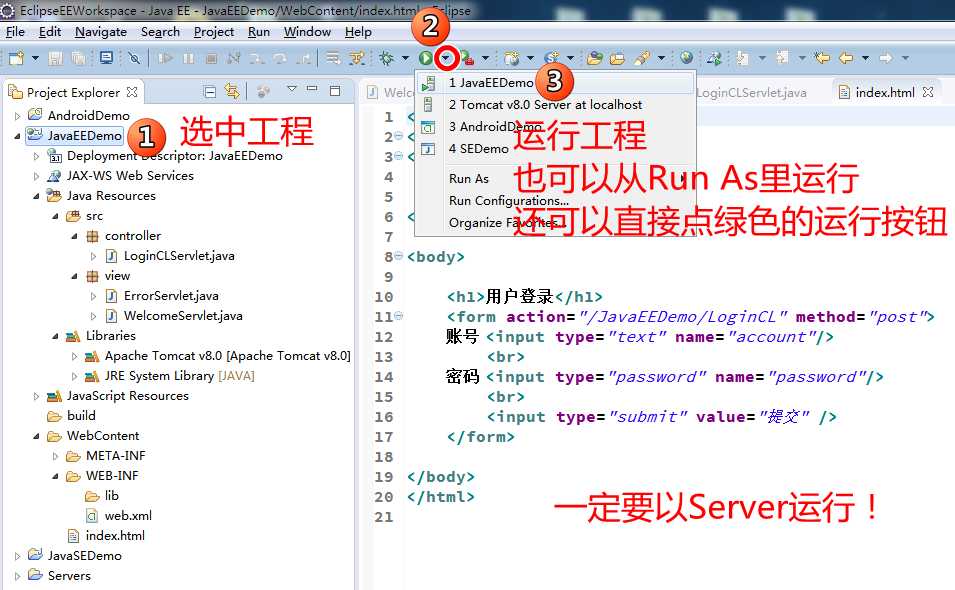Collapse the WEB-INF folder node
Screen dimensions: 955x590
click(55, 476)
